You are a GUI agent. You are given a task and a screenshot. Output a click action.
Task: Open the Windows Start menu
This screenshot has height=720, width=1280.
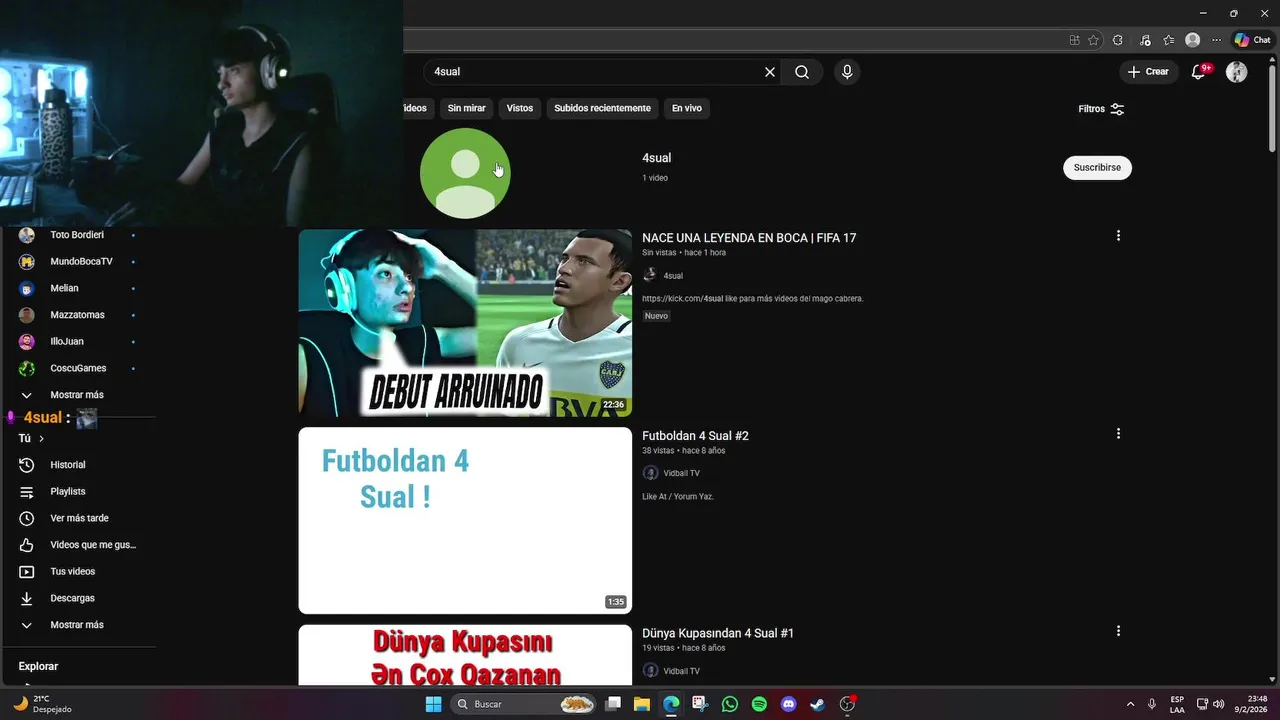click(x=433, y=704)
